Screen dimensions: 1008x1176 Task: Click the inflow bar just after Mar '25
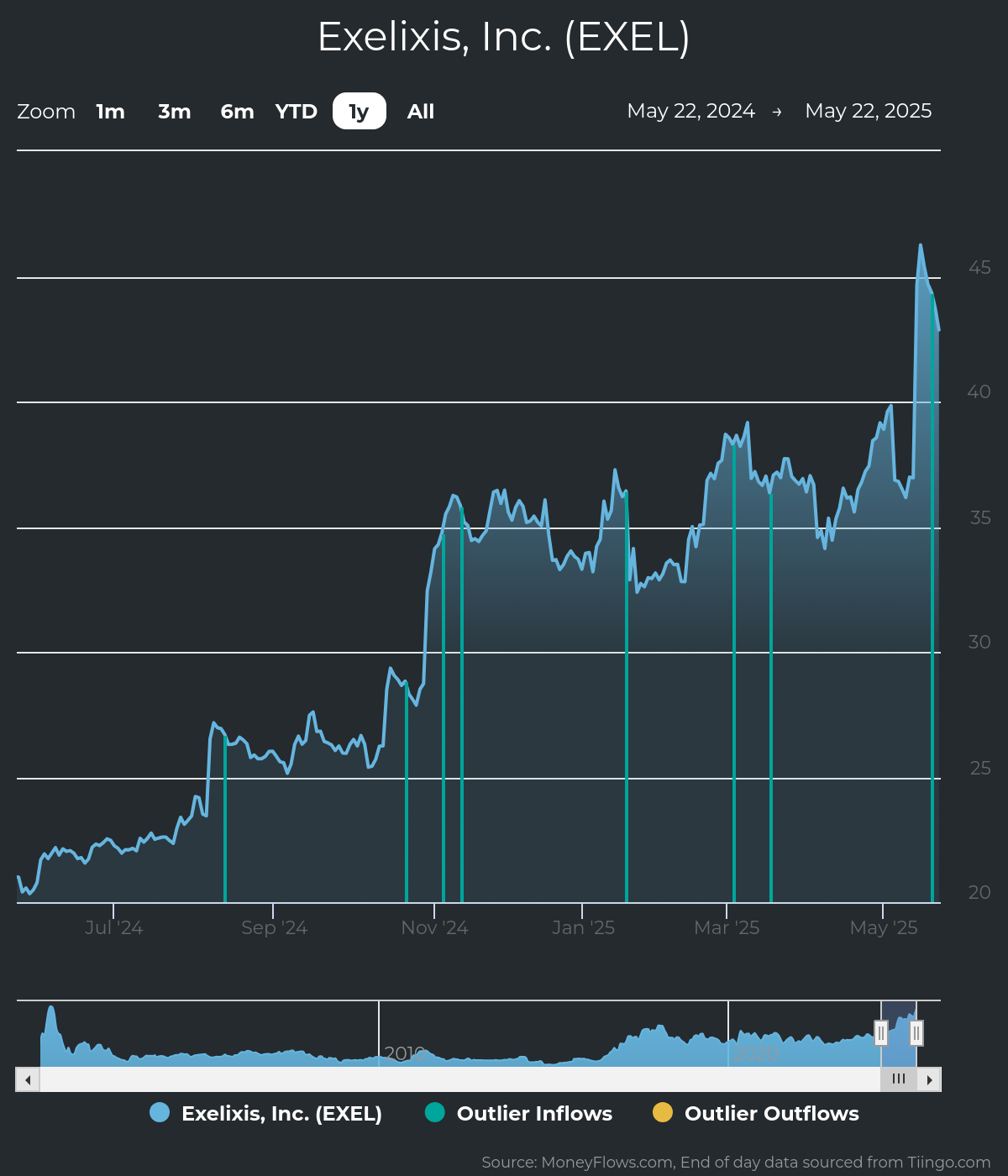pyautogui.click(x=734, y=672)
